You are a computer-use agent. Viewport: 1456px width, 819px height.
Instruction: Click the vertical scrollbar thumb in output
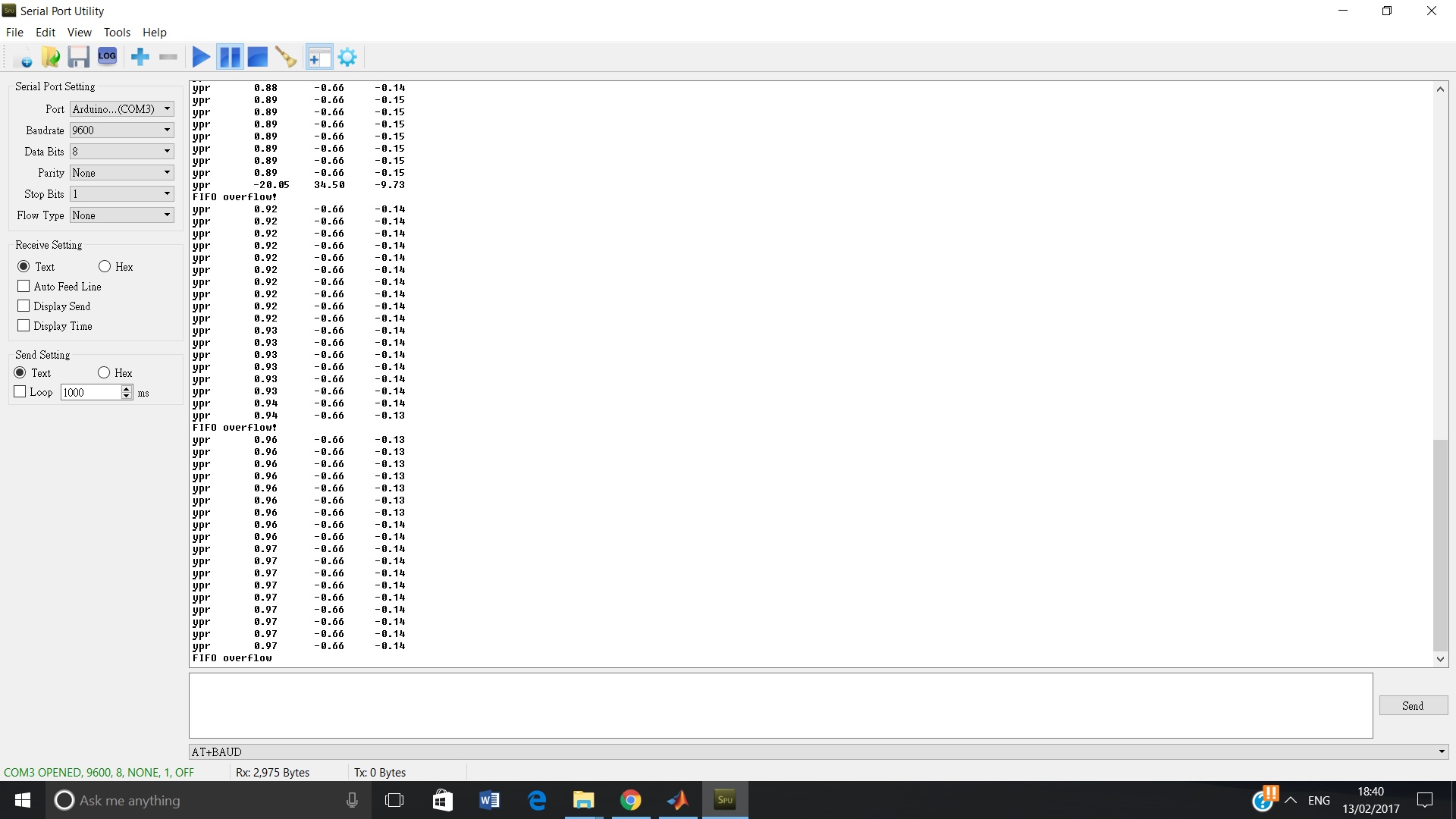click(1440, 544)
